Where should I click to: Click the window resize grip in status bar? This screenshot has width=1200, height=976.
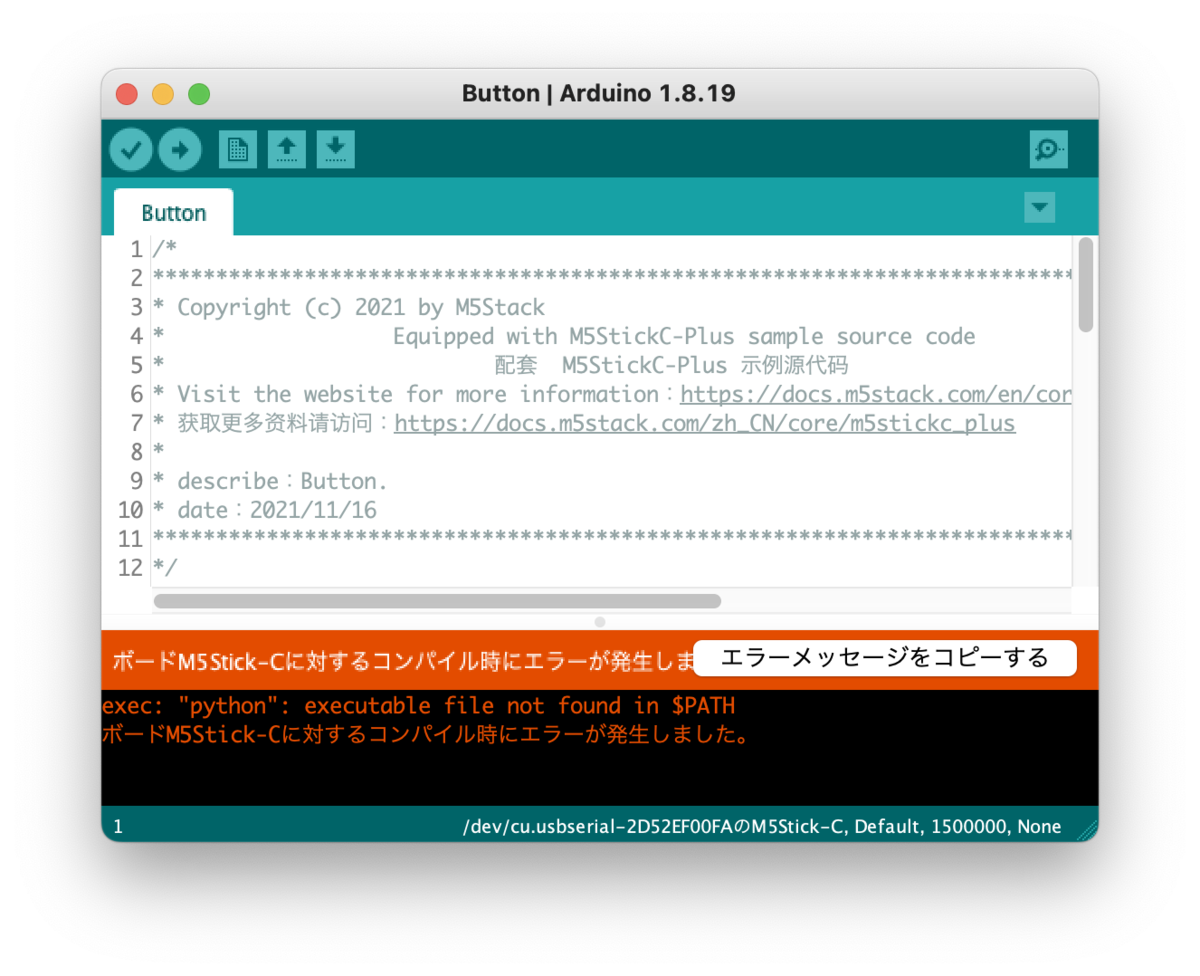pyautogui.click(x=1087, y=829)
